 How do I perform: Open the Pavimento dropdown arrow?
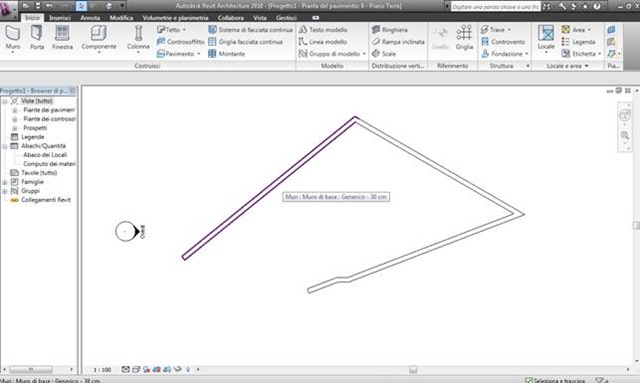click(199, 54)
